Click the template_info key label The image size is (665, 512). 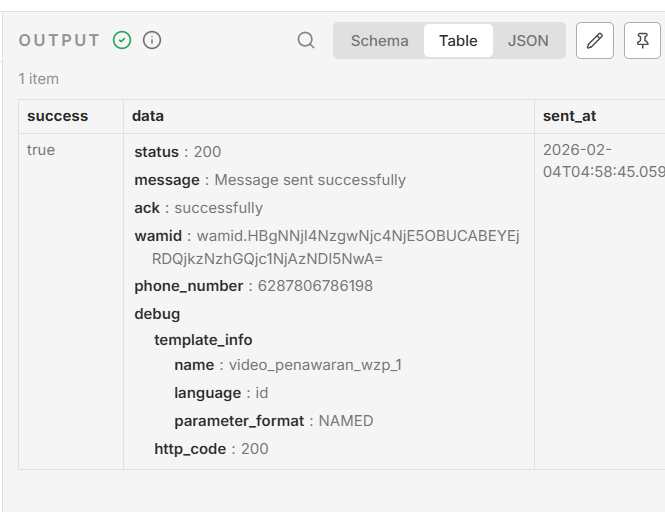pos(203,340)
